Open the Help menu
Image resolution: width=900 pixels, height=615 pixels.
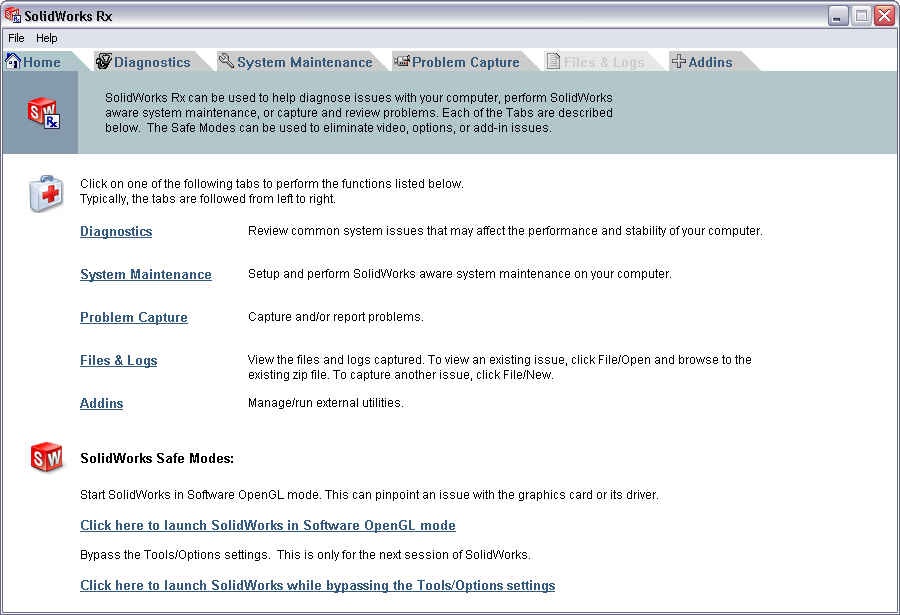pyautogui.click(x=46, y=38)
